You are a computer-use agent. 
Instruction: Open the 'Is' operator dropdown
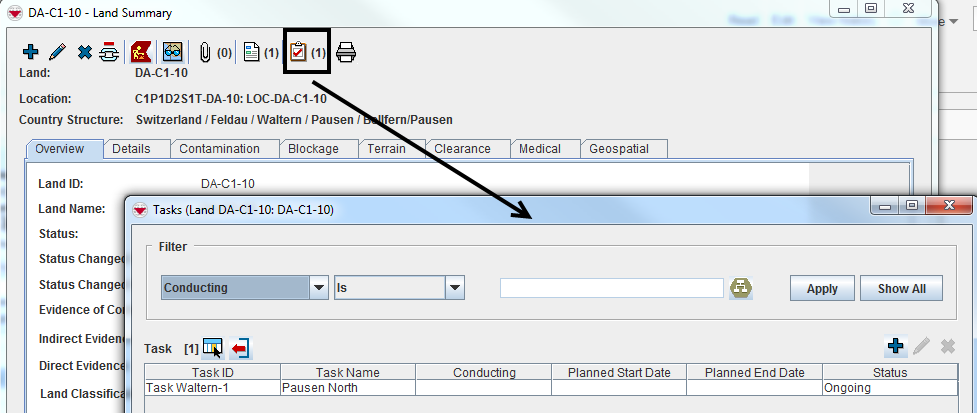point(455,288)
